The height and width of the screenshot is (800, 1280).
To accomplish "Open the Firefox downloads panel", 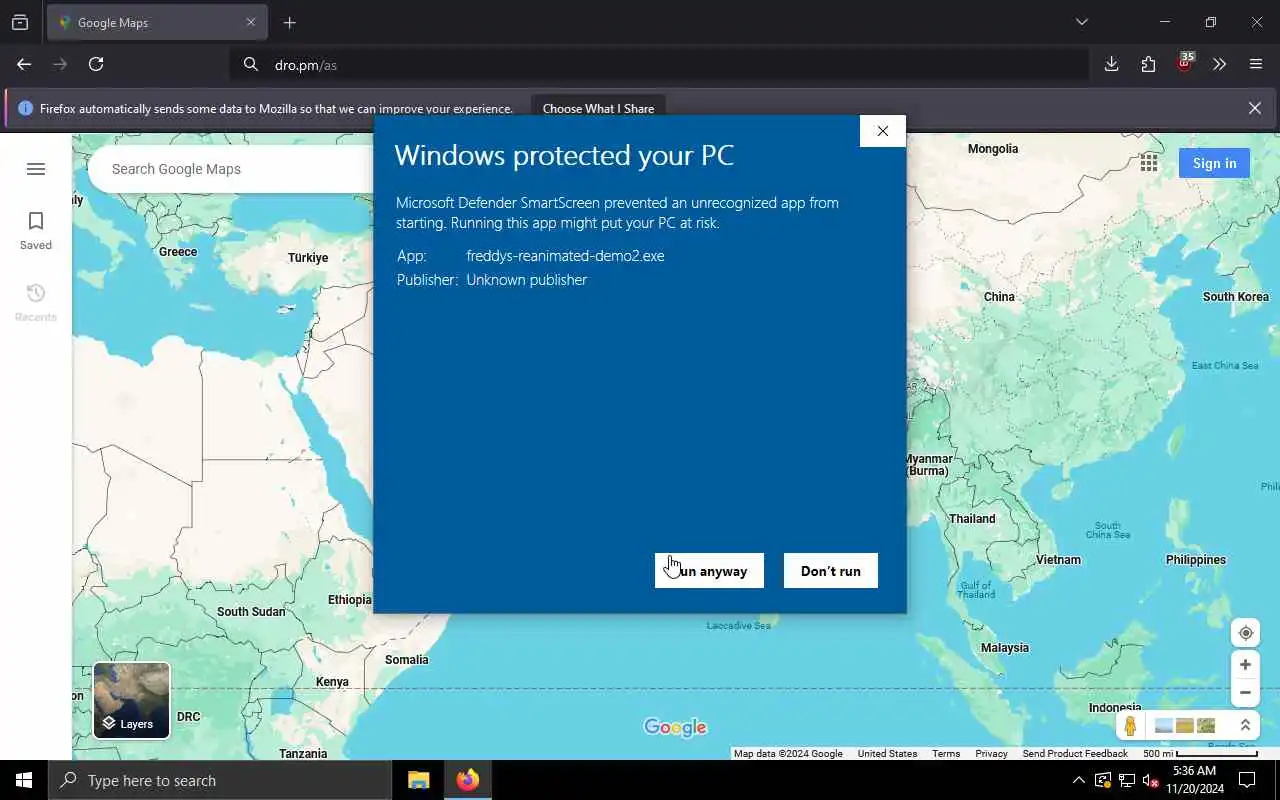I will click(x=1111, y=64).
